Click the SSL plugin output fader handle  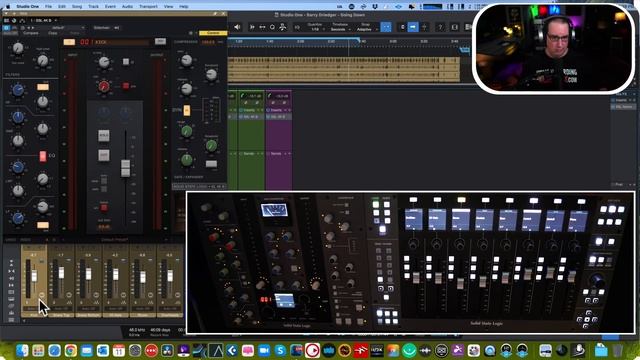coord(125,168)
